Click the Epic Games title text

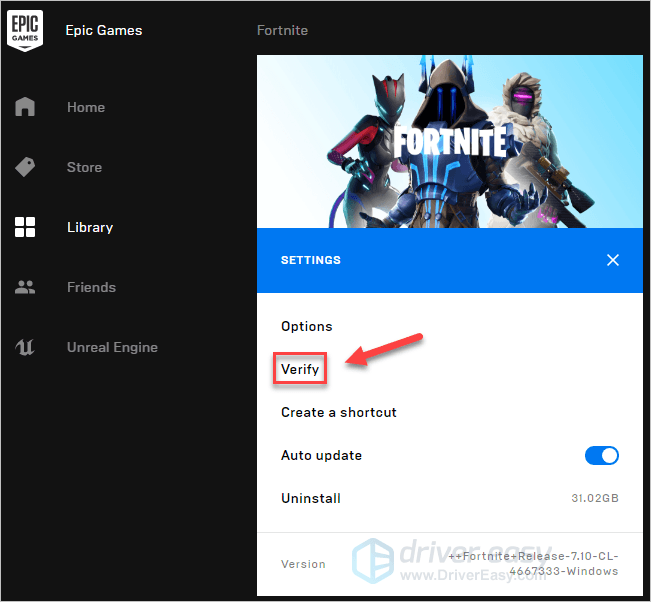104,30
